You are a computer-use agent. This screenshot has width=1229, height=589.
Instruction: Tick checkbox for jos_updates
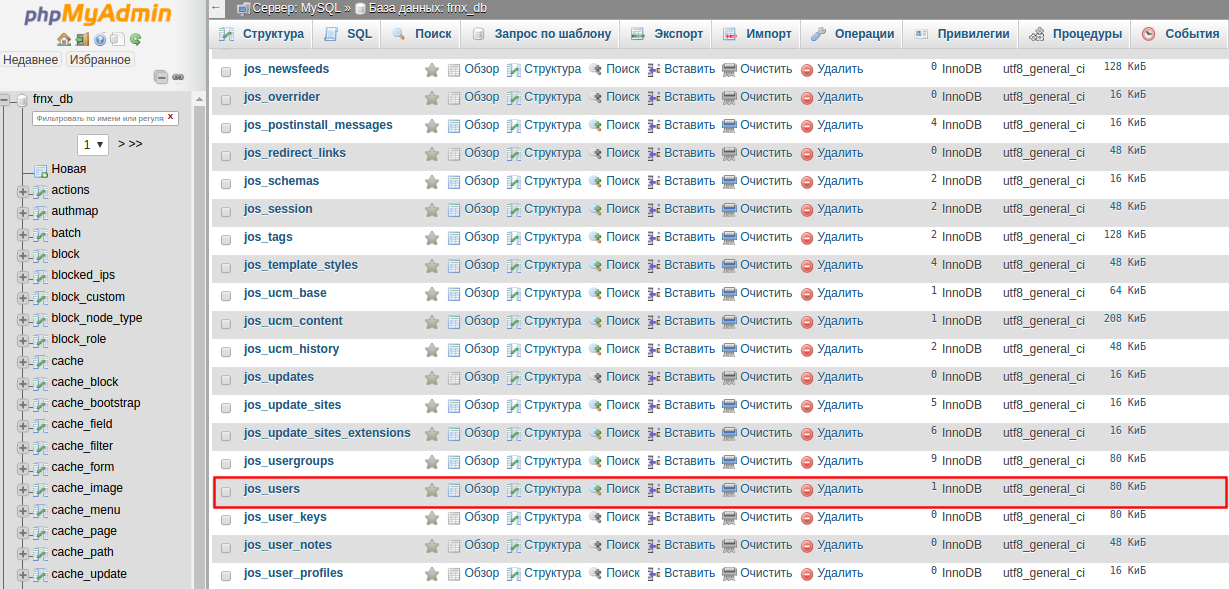tap(226, 379)
